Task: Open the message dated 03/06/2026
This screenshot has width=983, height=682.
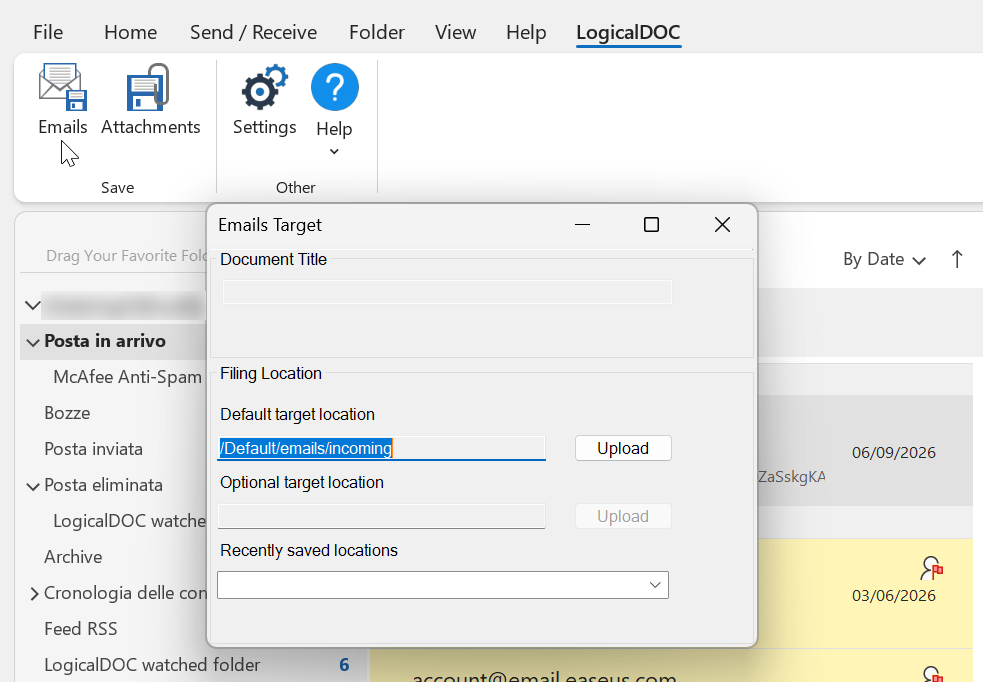Action: click(865, 593)
